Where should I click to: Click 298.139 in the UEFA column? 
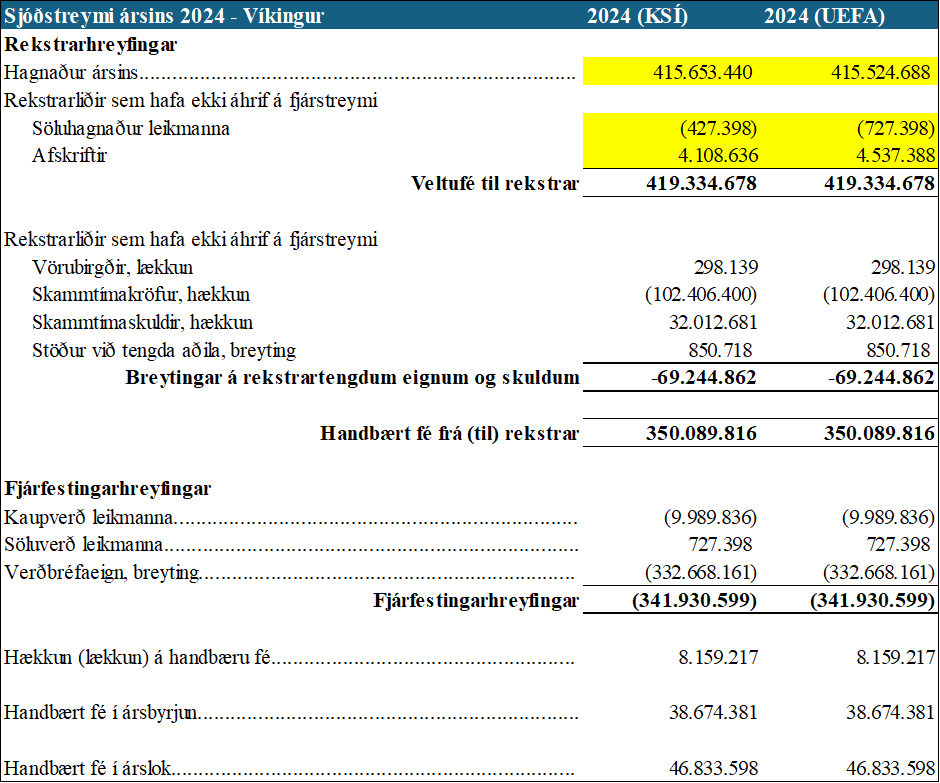click(x=903, y=267)
